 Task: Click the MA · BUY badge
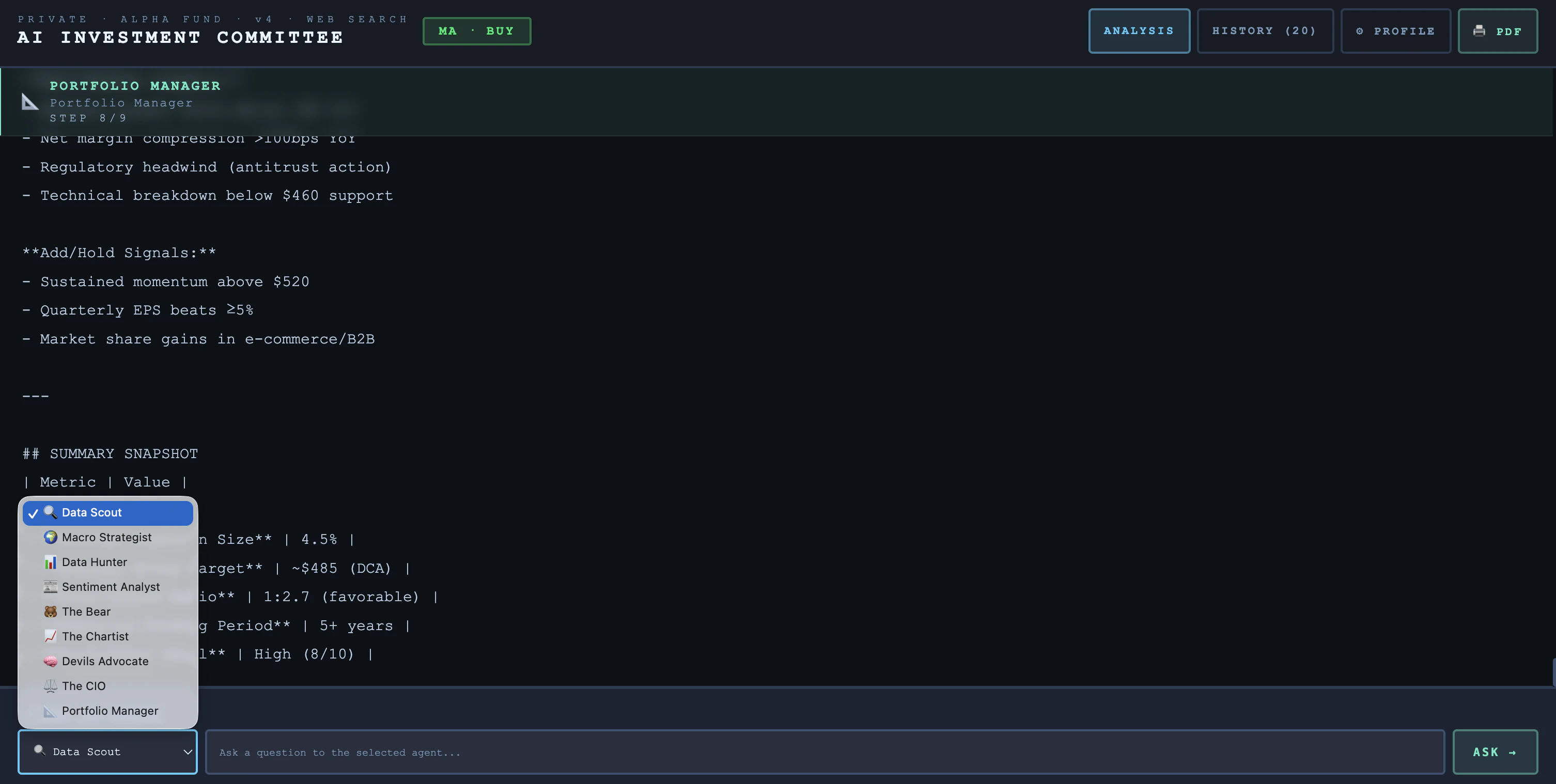click(476, 31)
